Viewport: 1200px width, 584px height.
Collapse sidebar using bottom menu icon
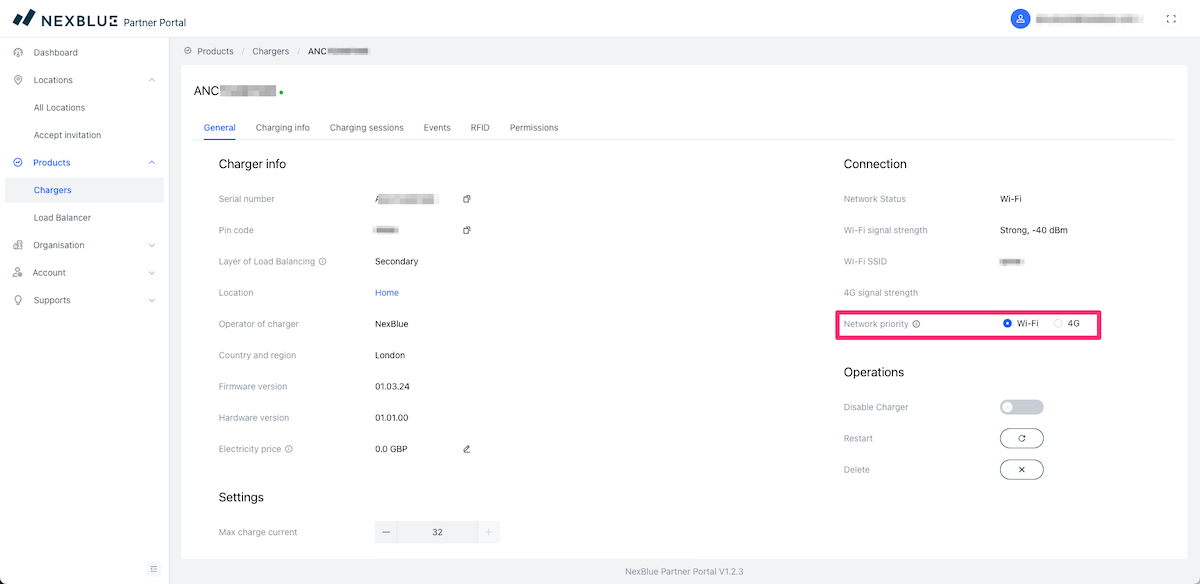[154, 569]
